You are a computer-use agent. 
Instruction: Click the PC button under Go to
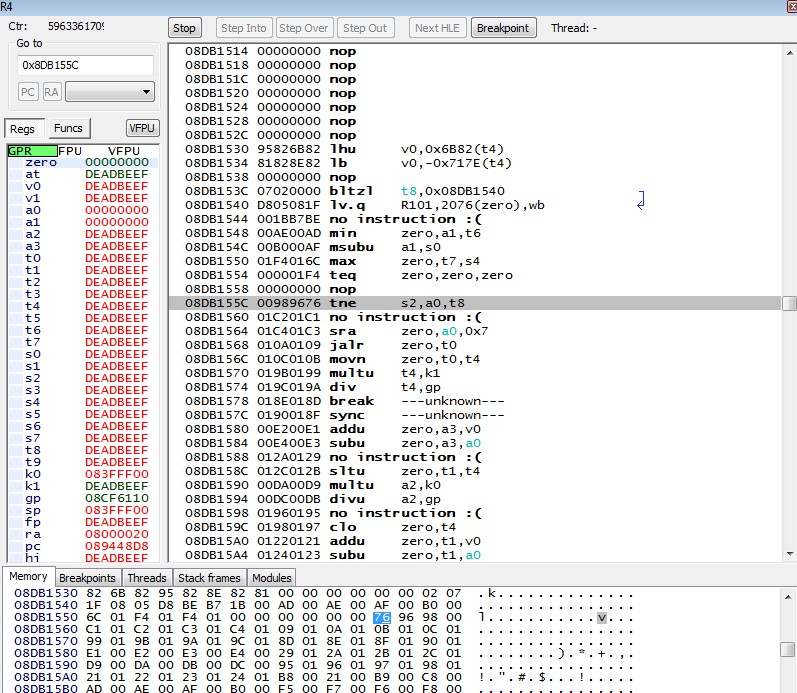pyautogui.click(x=28, y=92)
